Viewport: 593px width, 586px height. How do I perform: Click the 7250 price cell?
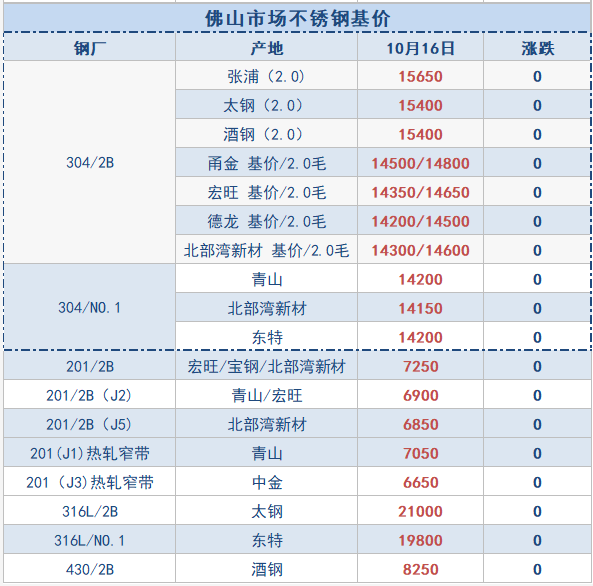click(420, 366)
